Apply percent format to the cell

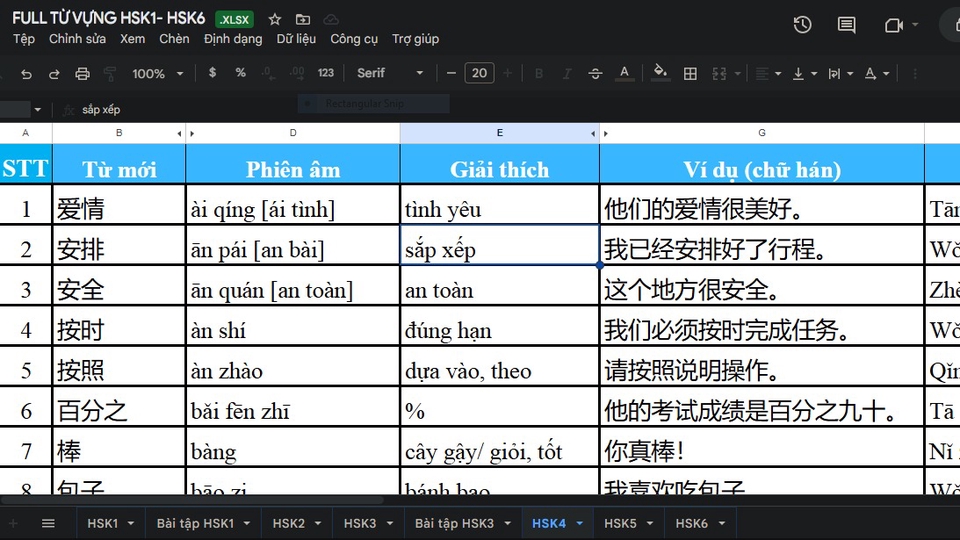click(x=240, y=73)
